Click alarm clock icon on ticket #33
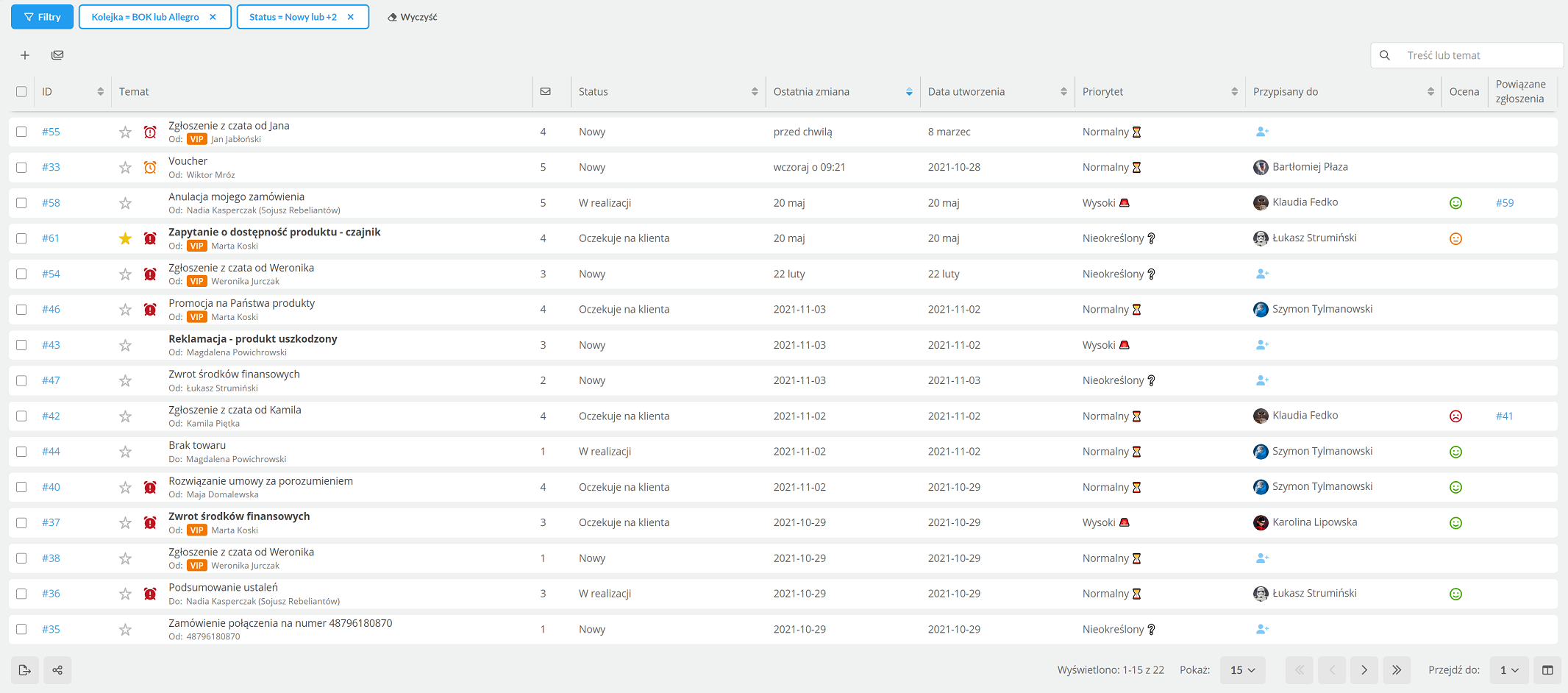The height and width of the screenshot is (693, 1568). [150, 168]
